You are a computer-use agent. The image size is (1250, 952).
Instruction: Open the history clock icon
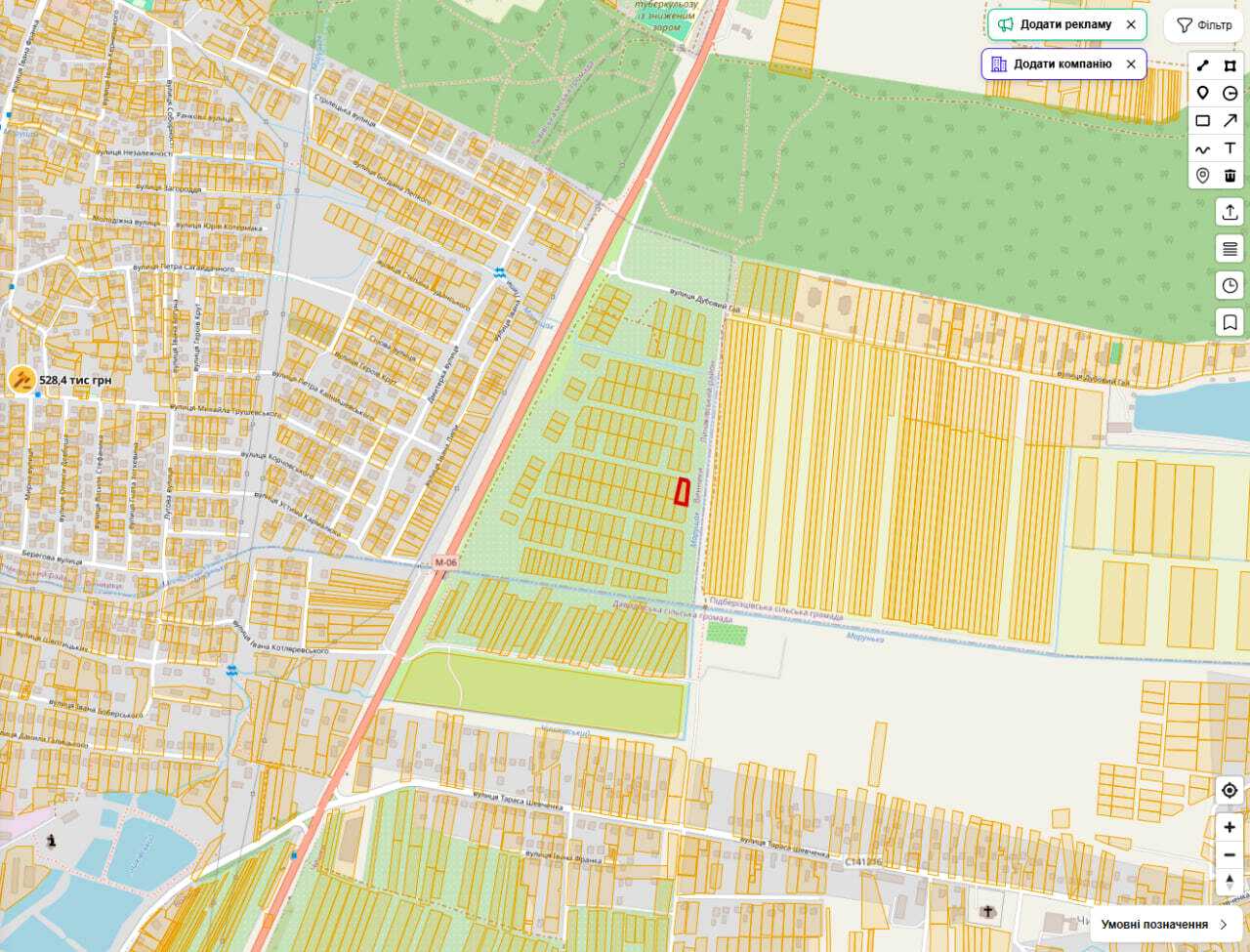[1229, 285]
